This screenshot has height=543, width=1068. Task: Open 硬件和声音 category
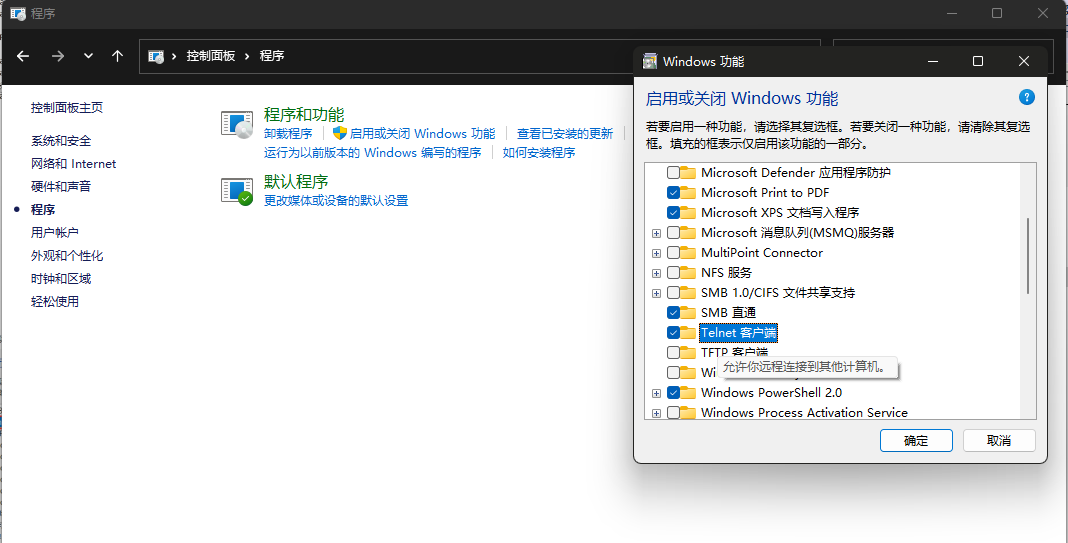click(x=61, y=187)
